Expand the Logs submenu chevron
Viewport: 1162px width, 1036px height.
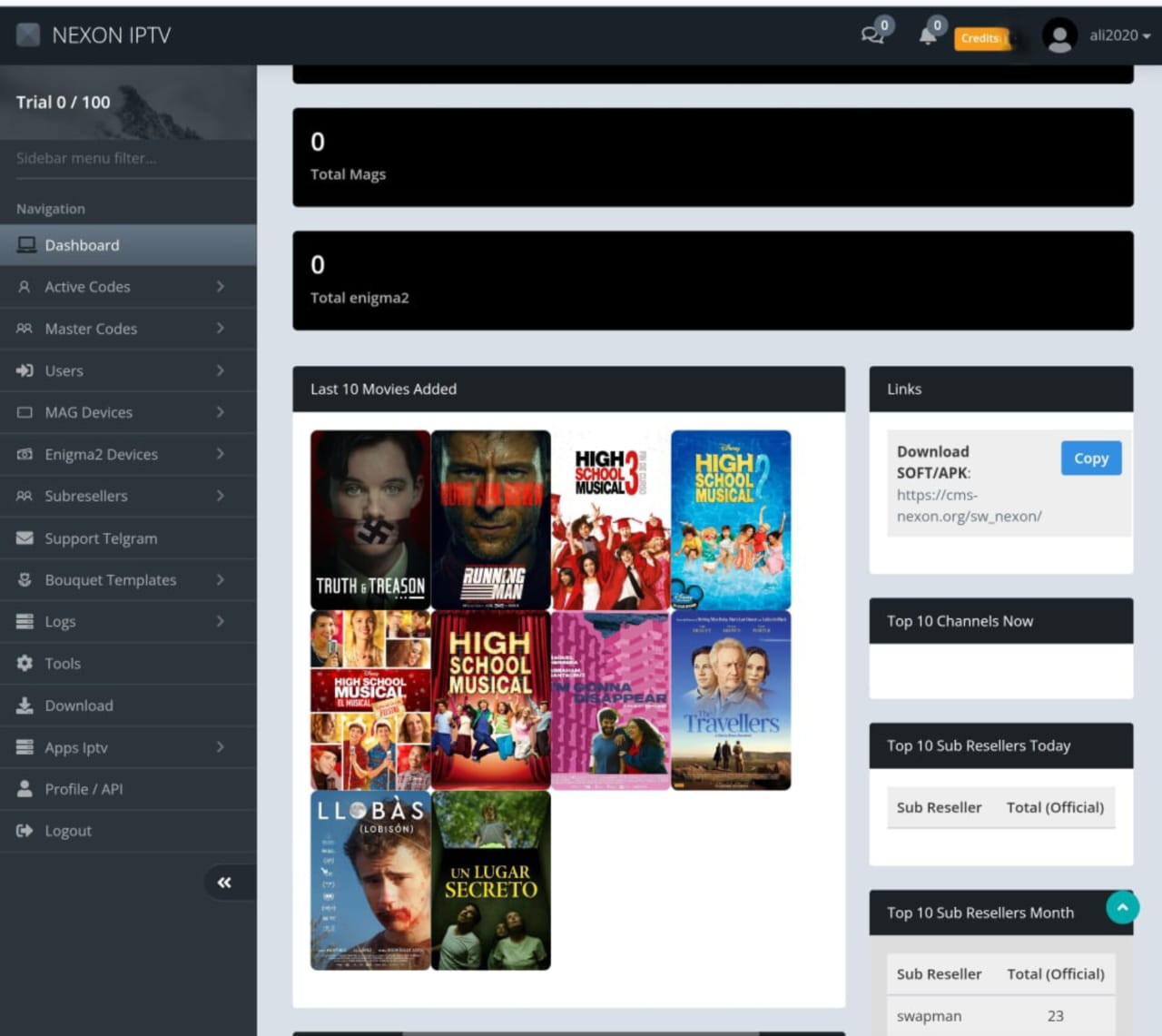pyautogui.click(x=221, y=622)
